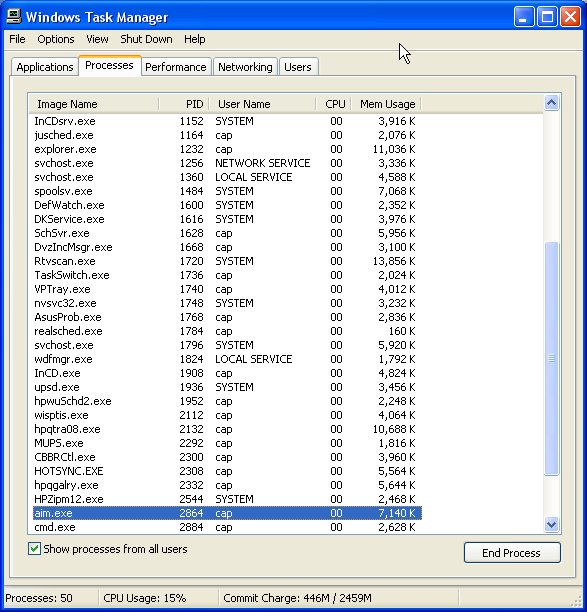Click the End Process button
The width and height of the screenshot is (587, 612).
pos(512,553)
